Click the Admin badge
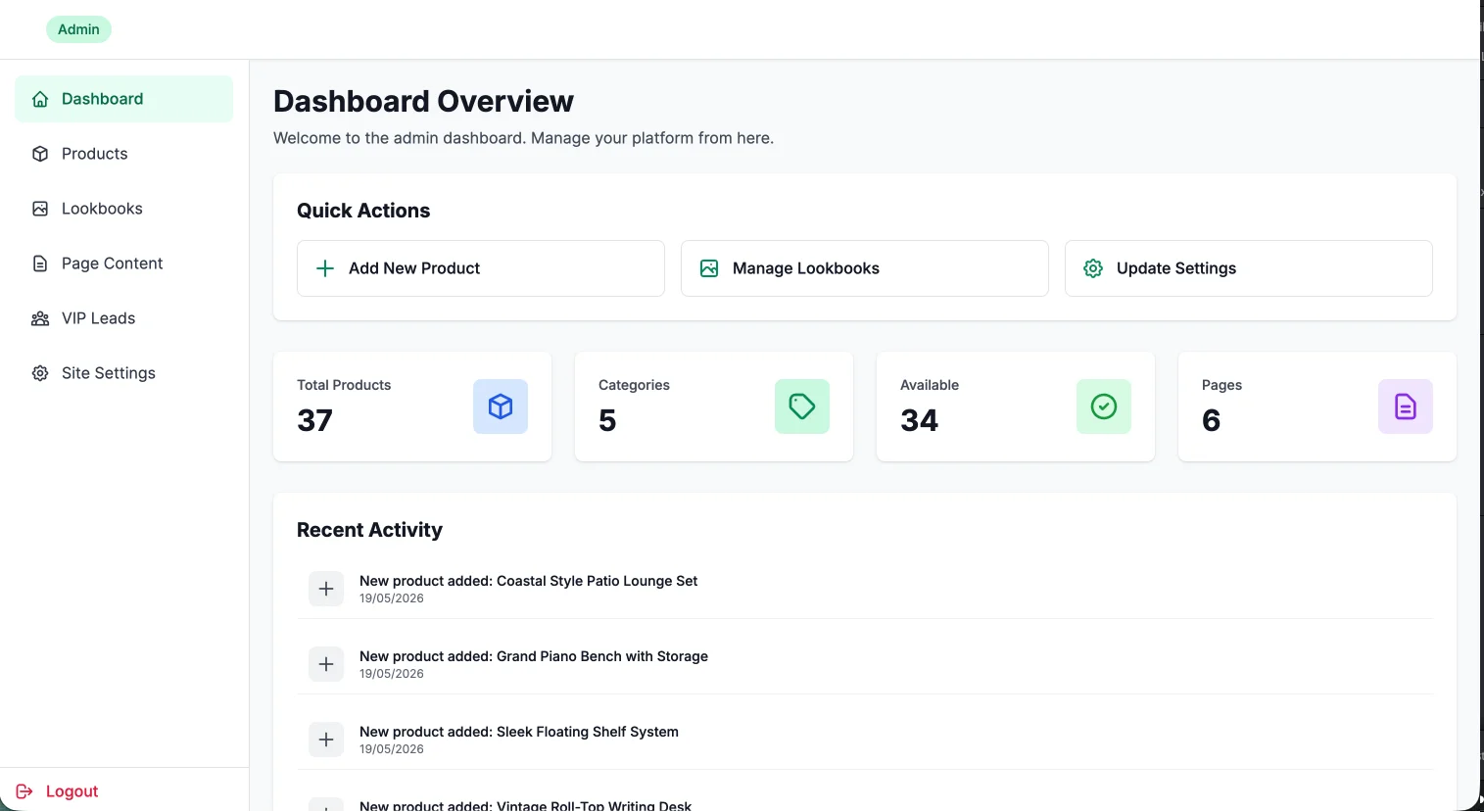Screen dimensions: 1484x812 [78, 29]
